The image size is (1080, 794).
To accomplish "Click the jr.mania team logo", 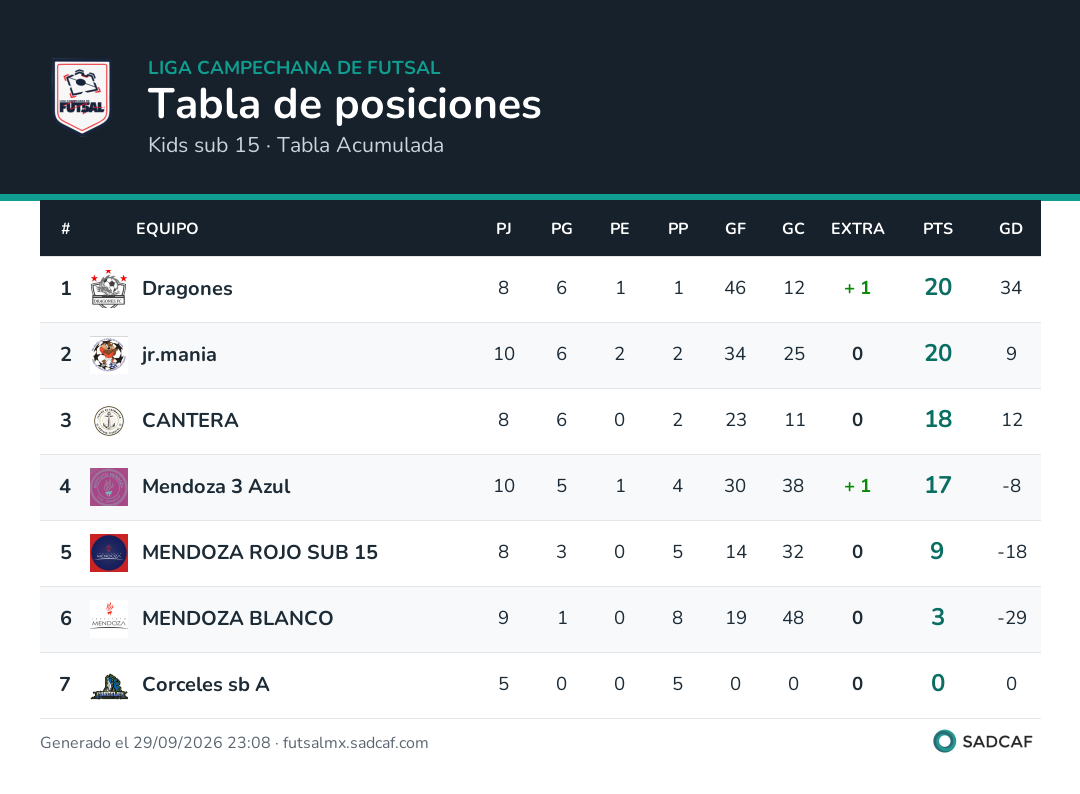I will (x=109, y=355).
